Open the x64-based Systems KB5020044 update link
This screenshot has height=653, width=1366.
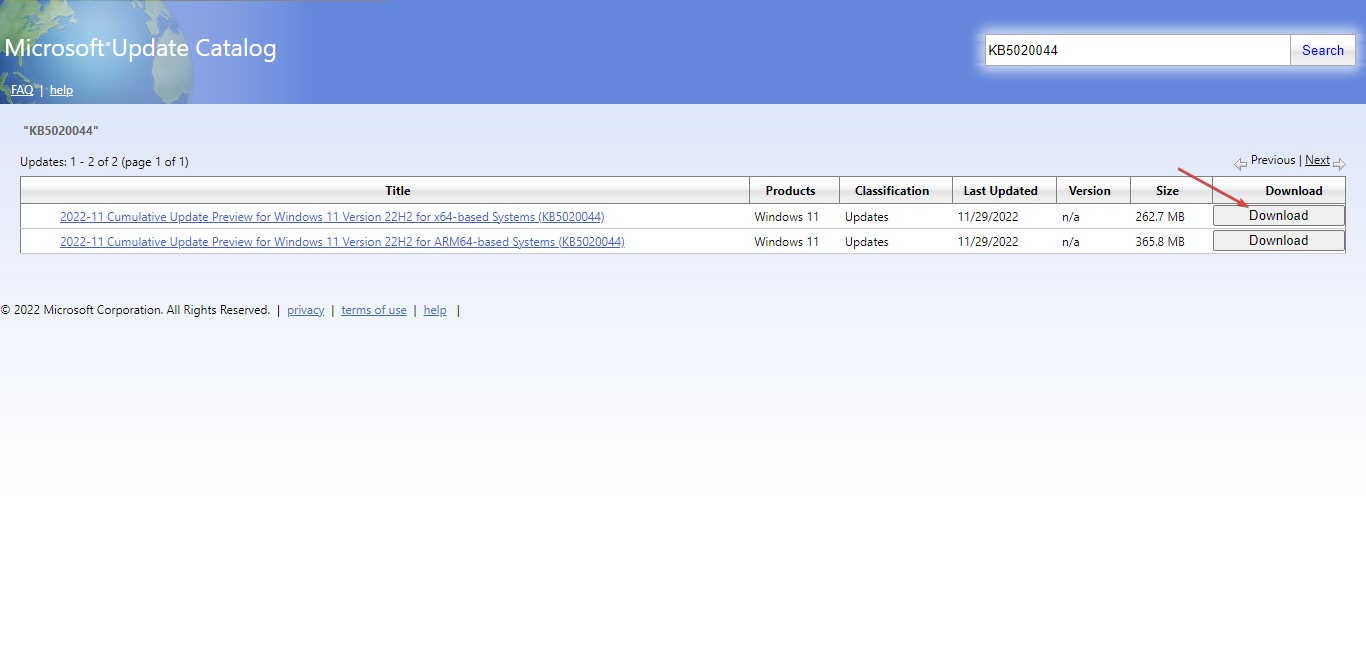332,217
